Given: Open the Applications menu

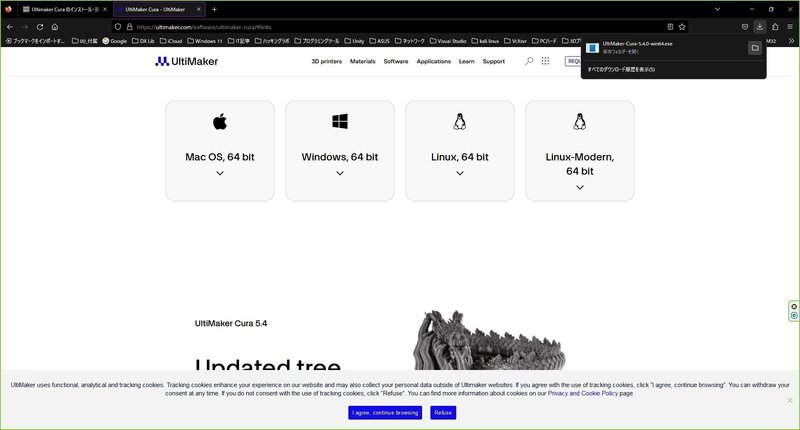Looking at the screenshot, I should (434, 61).
